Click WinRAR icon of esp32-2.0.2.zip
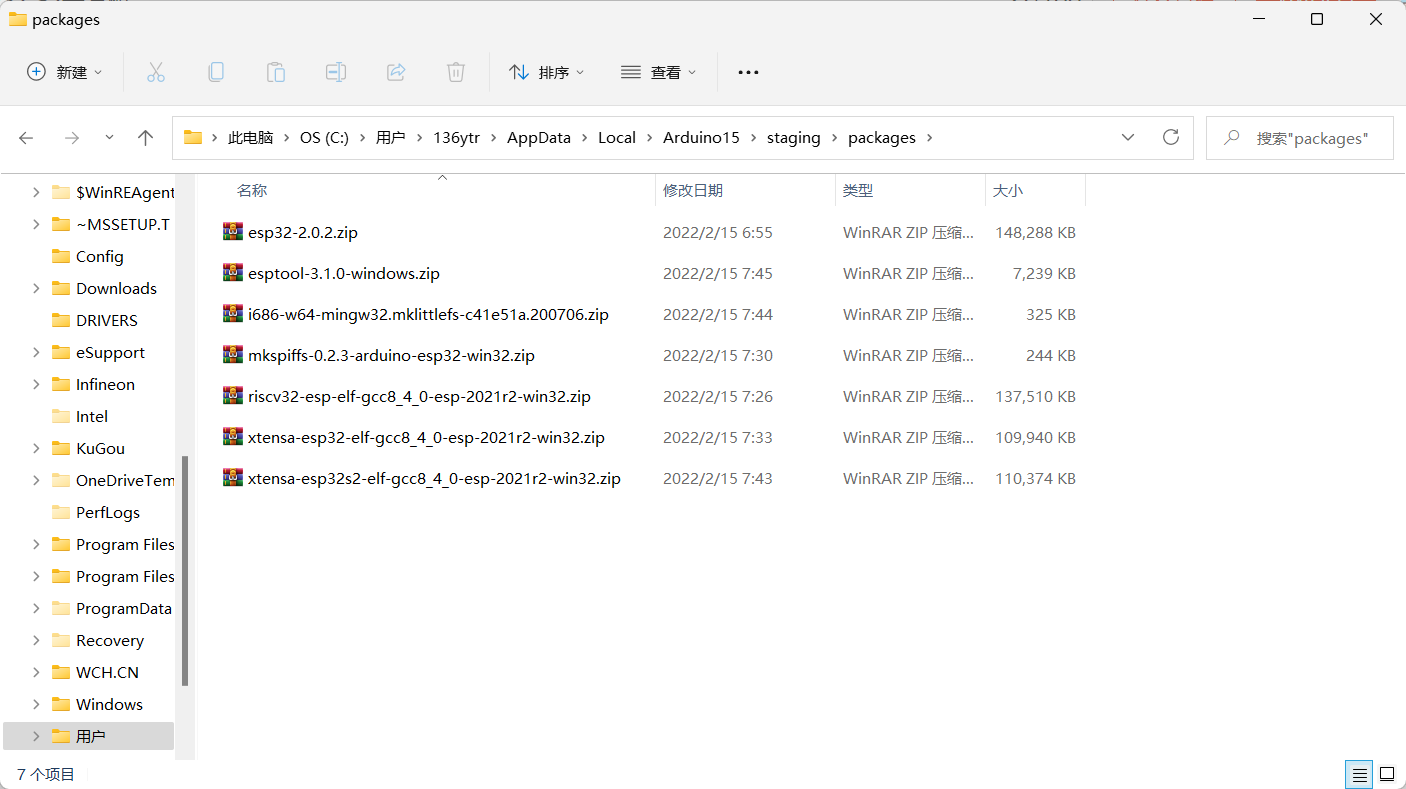 coord(233,232)
